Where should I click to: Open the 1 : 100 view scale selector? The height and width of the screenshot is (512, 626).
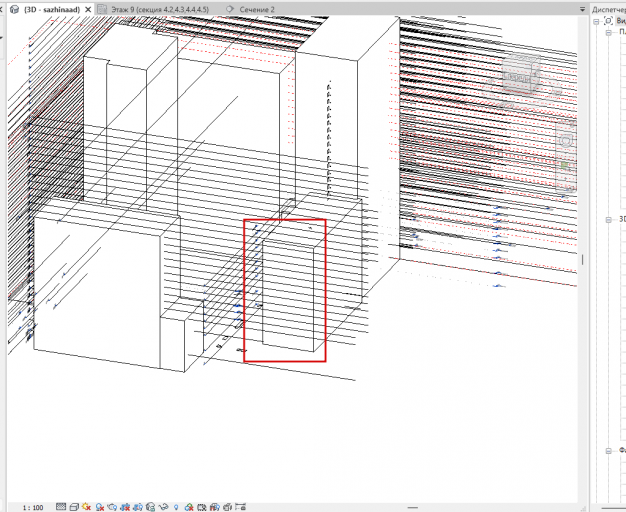coord(33,508)
